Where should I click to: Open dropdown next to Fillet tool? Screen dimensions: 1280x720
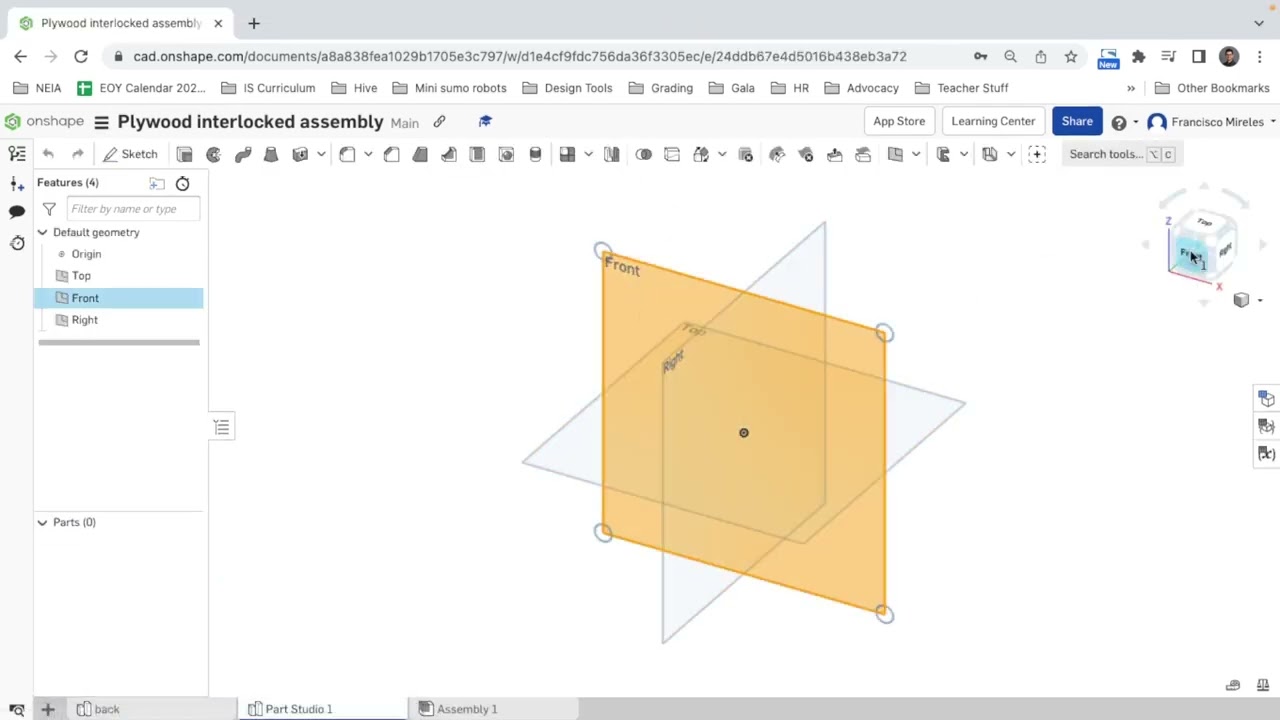click(x=368, y=154)
